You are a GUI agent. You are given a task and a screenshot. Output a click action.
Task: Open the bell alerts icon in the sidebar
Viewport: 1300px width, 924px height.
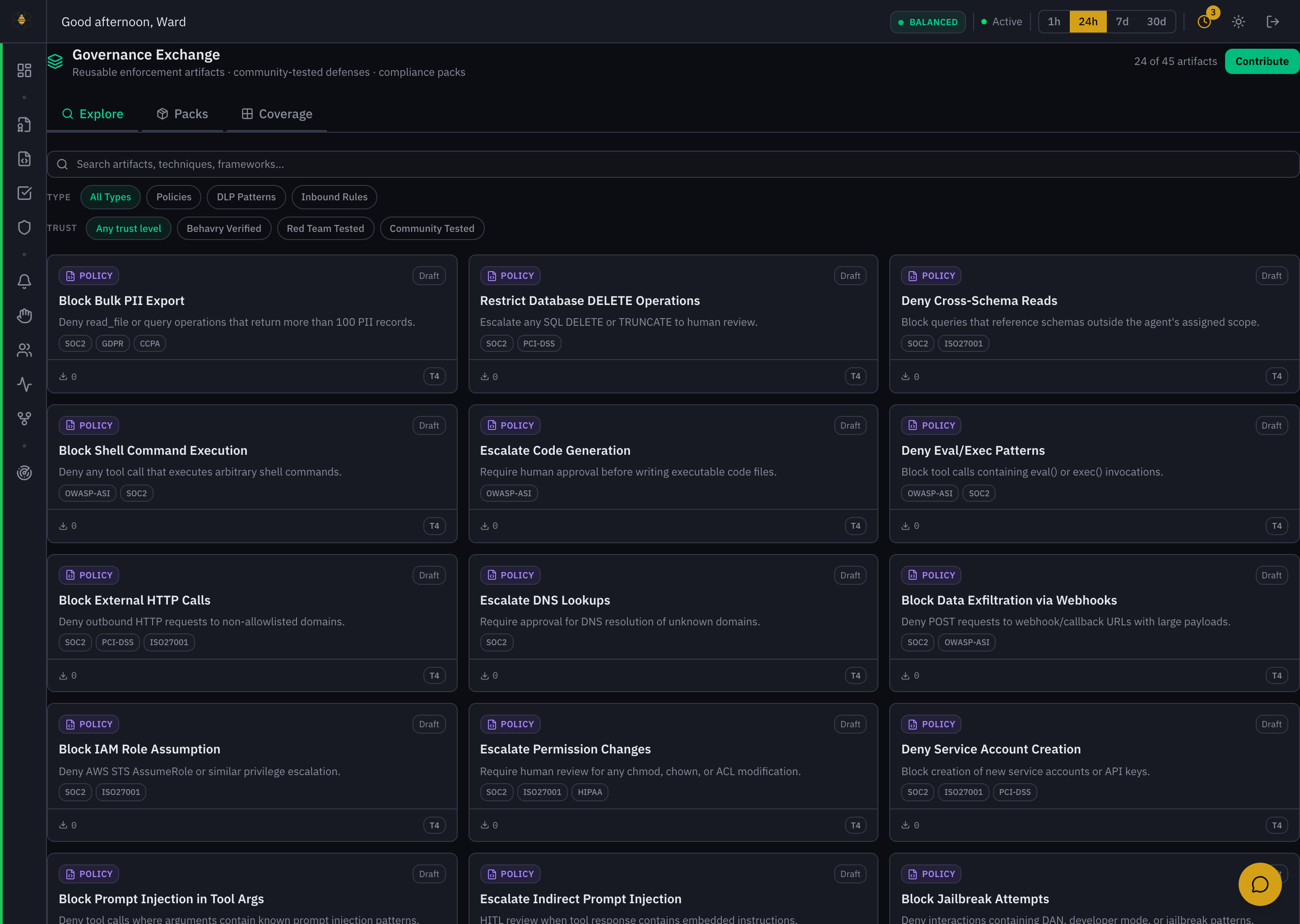tap(24, 281)
